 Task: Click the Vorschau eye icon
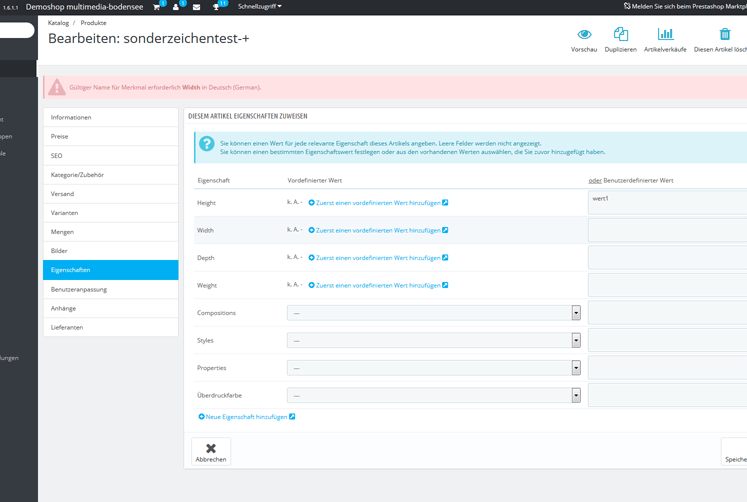[584, 34]
